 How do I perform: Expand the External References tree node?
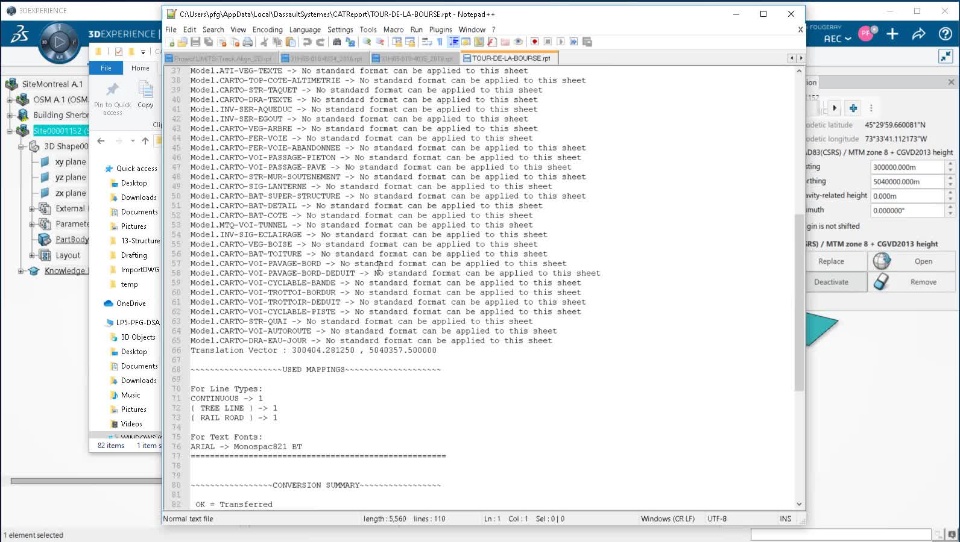tap(32, 209)
